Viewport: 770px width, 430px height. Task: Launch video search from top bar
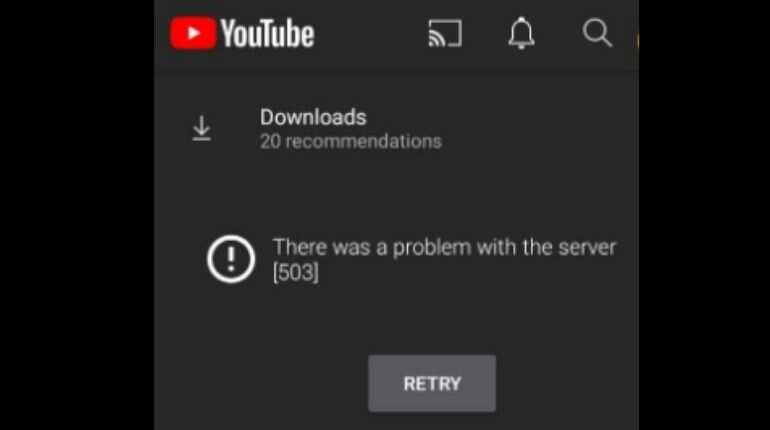pos(597,33)
